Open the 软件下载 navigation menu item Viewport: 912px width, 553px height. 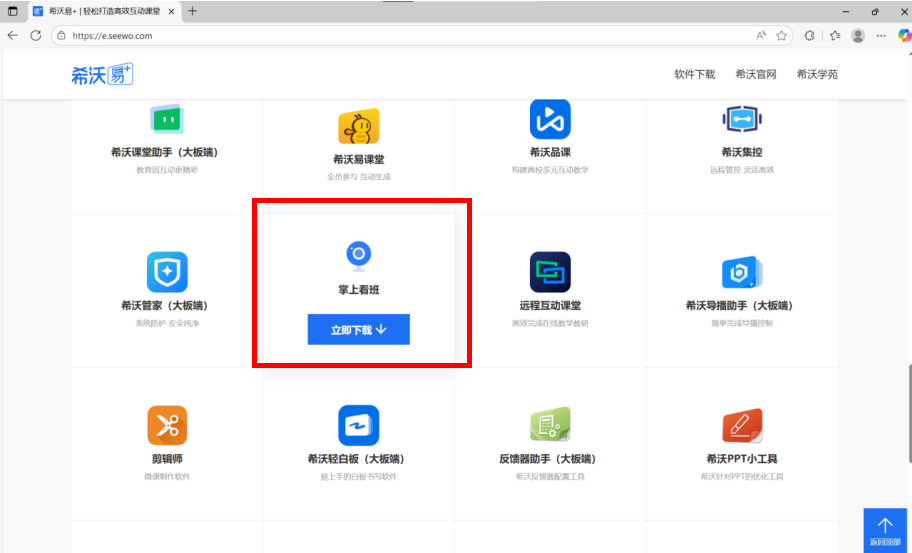[694, 74]
